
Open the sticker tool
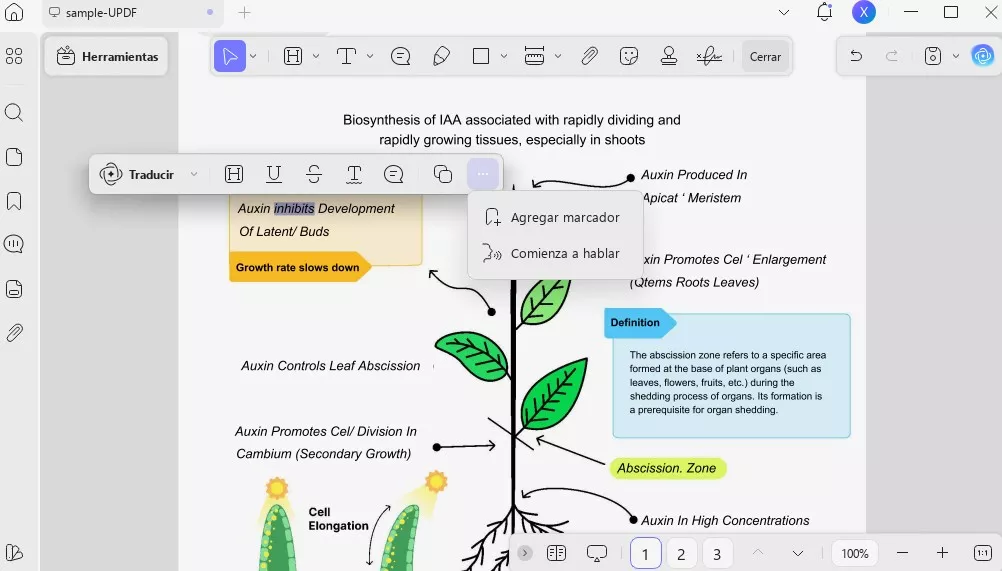[629, 56]
